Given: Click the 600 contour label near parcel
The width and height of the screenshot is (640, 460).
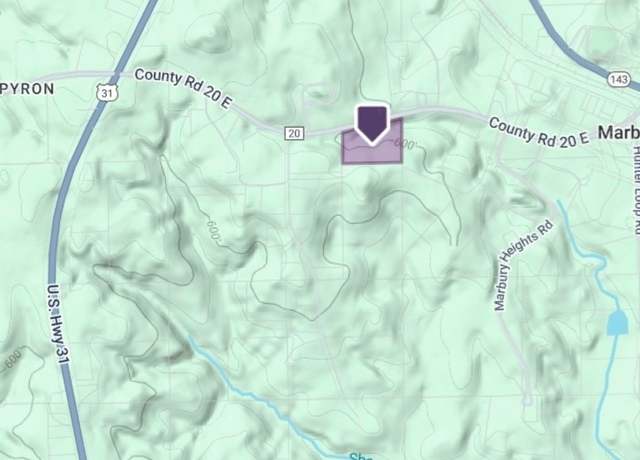Looking at the screenshot, I should click(405, 144).
